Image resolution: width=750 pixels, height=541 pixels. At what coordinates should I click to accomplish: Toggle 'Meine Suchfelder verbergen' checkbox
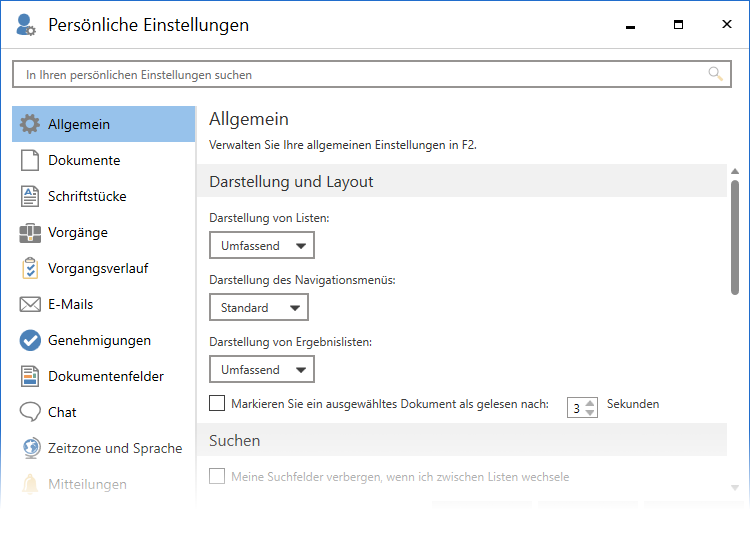coord(217,476)
